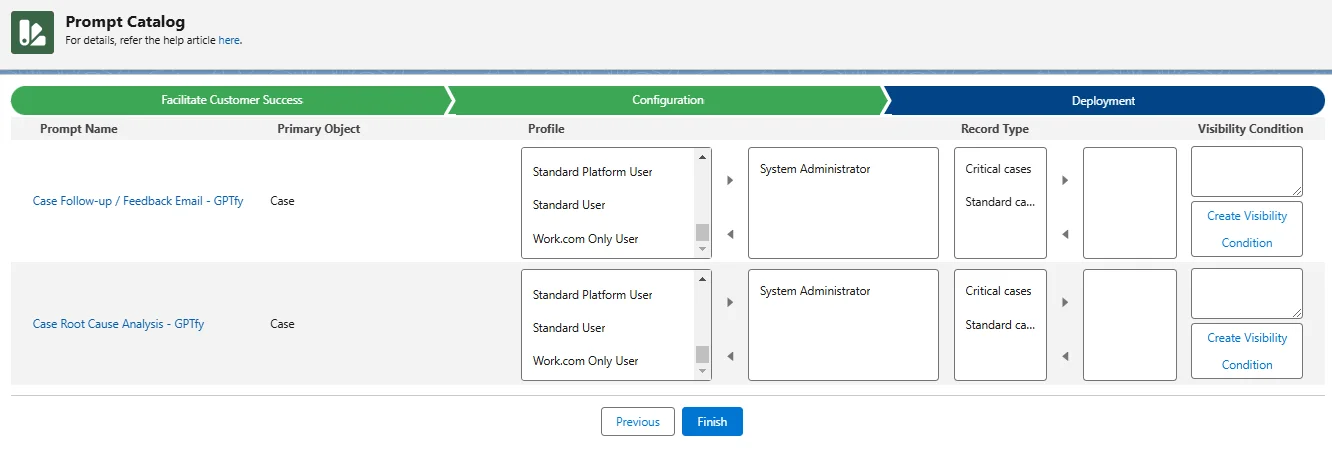Click the Prompt Catalog app icon

(32, 32)
